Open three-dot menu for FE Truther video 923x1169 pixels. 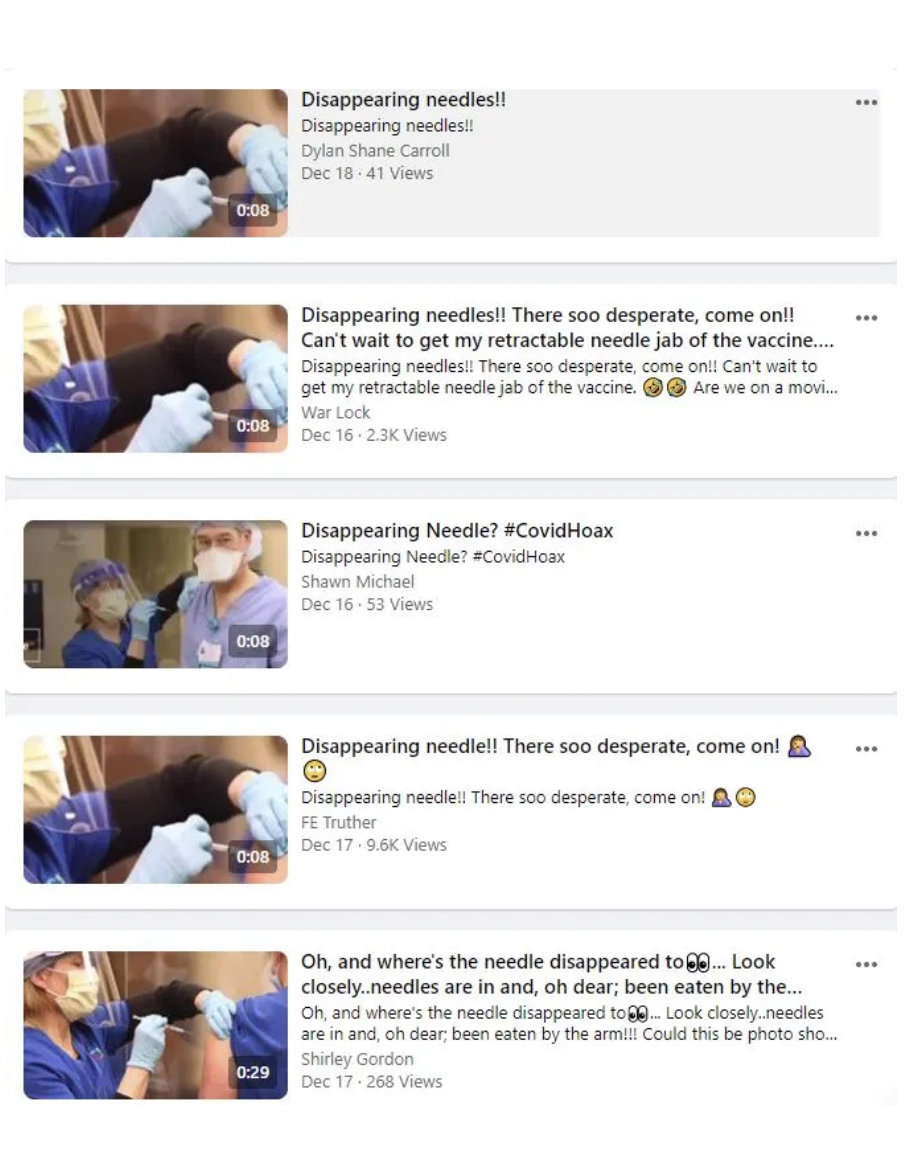(866, 749)
